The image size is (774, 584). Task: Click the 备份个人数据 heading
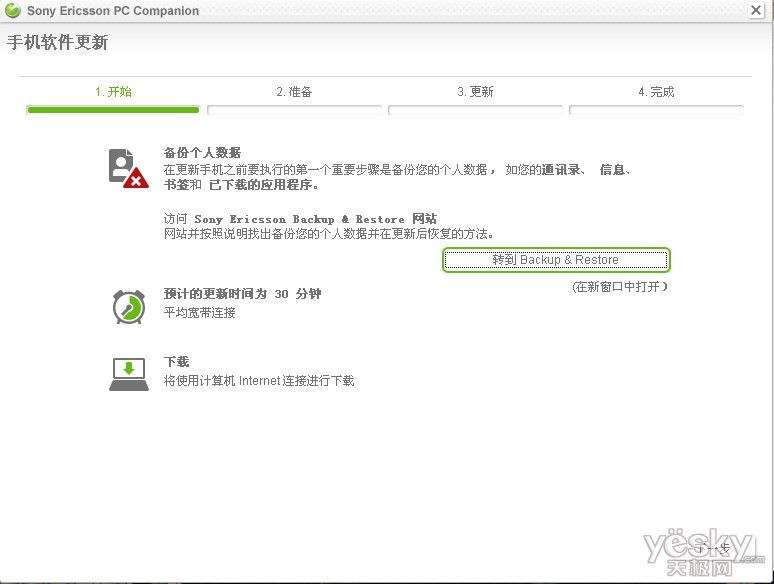tap(202, 153)
